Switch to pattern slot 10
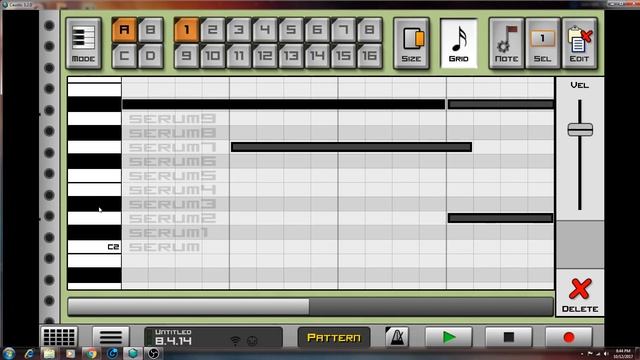 213,56
